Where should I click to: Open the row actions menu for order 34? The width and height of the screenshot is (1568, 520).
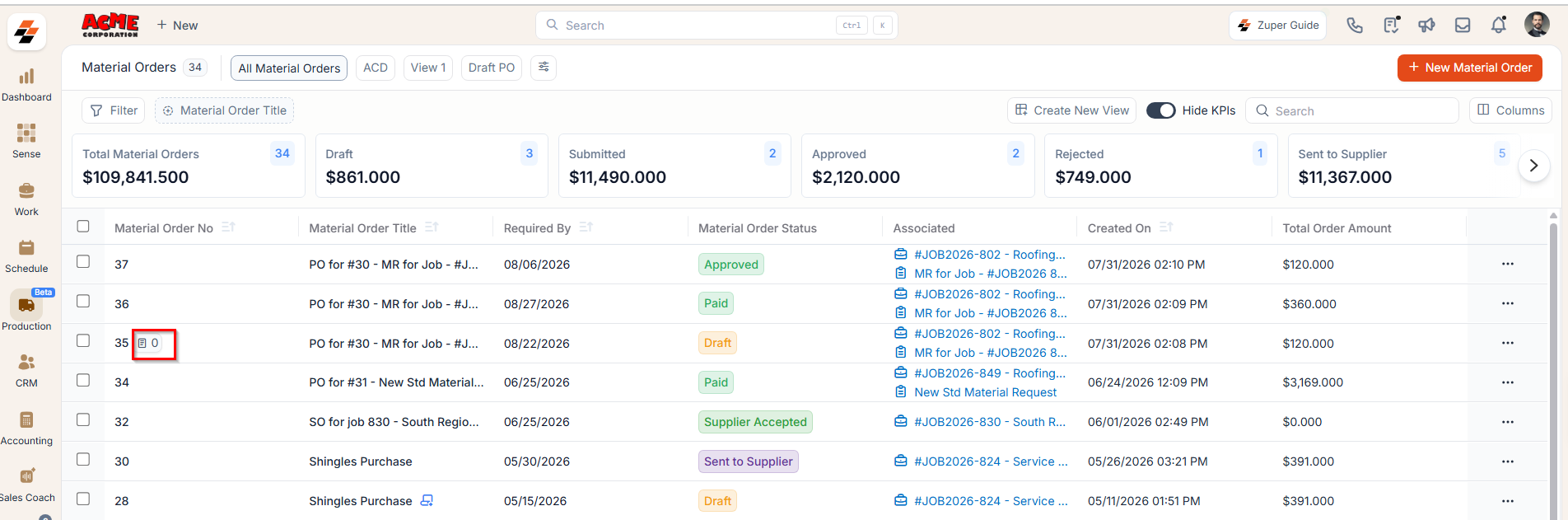pyautogui.click(x=1508, y=382)
